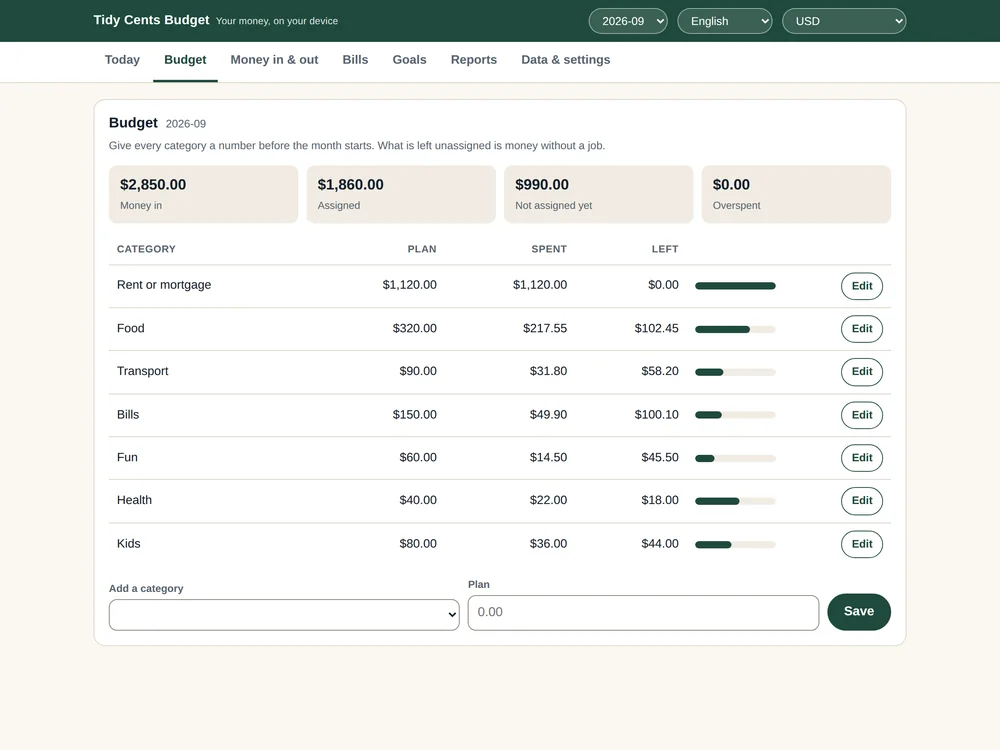1000x750 pixels.
Task: Go to the Bills tab
Action: [x=355, y=60]
